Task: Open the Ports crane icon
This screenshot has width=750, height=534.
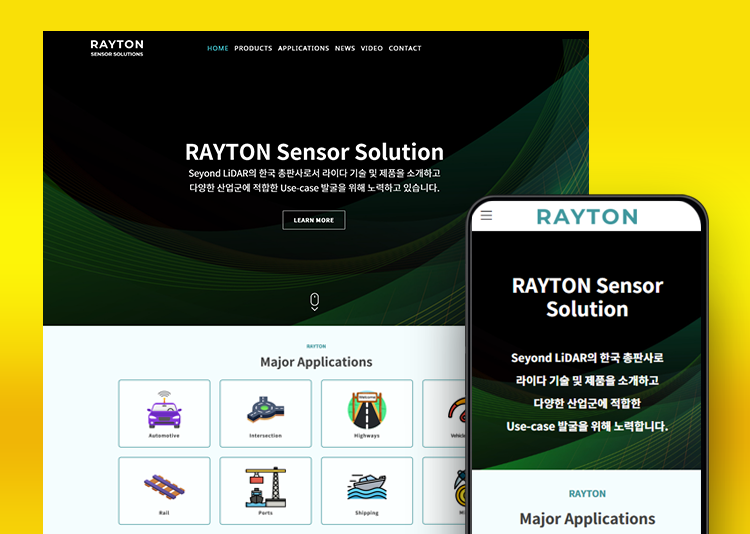Action: click(265, 487)
